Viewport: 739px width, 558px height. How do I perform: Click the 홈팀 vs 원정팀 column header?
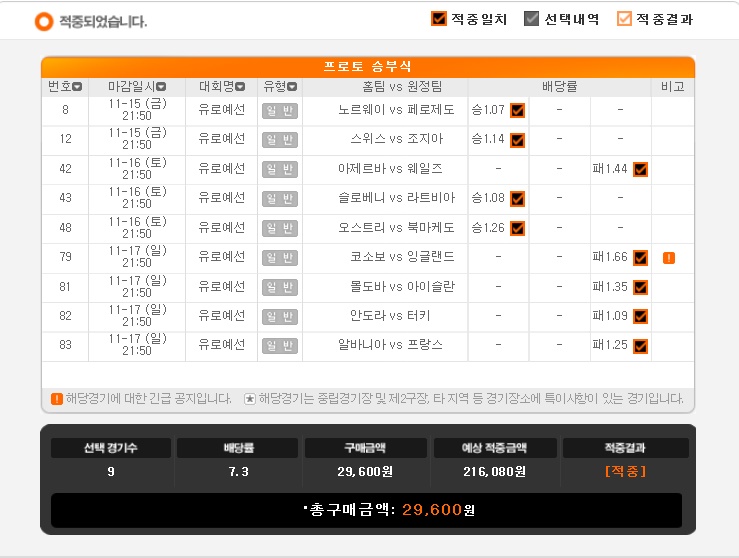pos(402,86)
